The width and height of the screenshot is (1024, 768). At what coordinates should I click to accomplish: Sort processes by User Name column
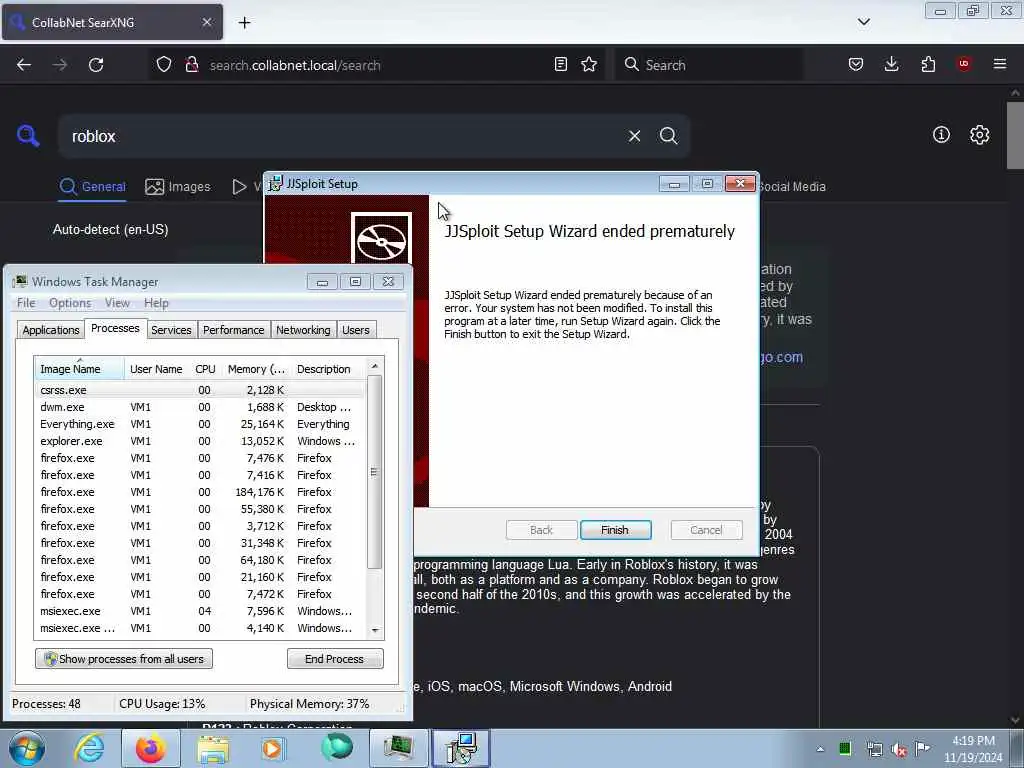pos(156,369)
